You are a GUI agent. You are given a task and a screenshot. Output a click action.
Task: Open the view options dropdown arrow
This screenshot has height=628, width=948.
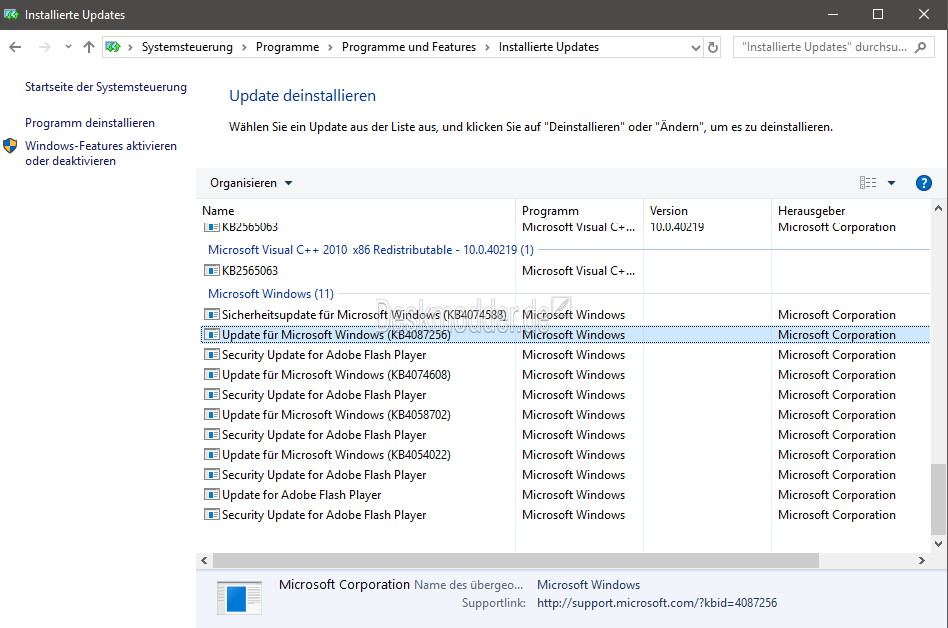[x=891, y=183]
